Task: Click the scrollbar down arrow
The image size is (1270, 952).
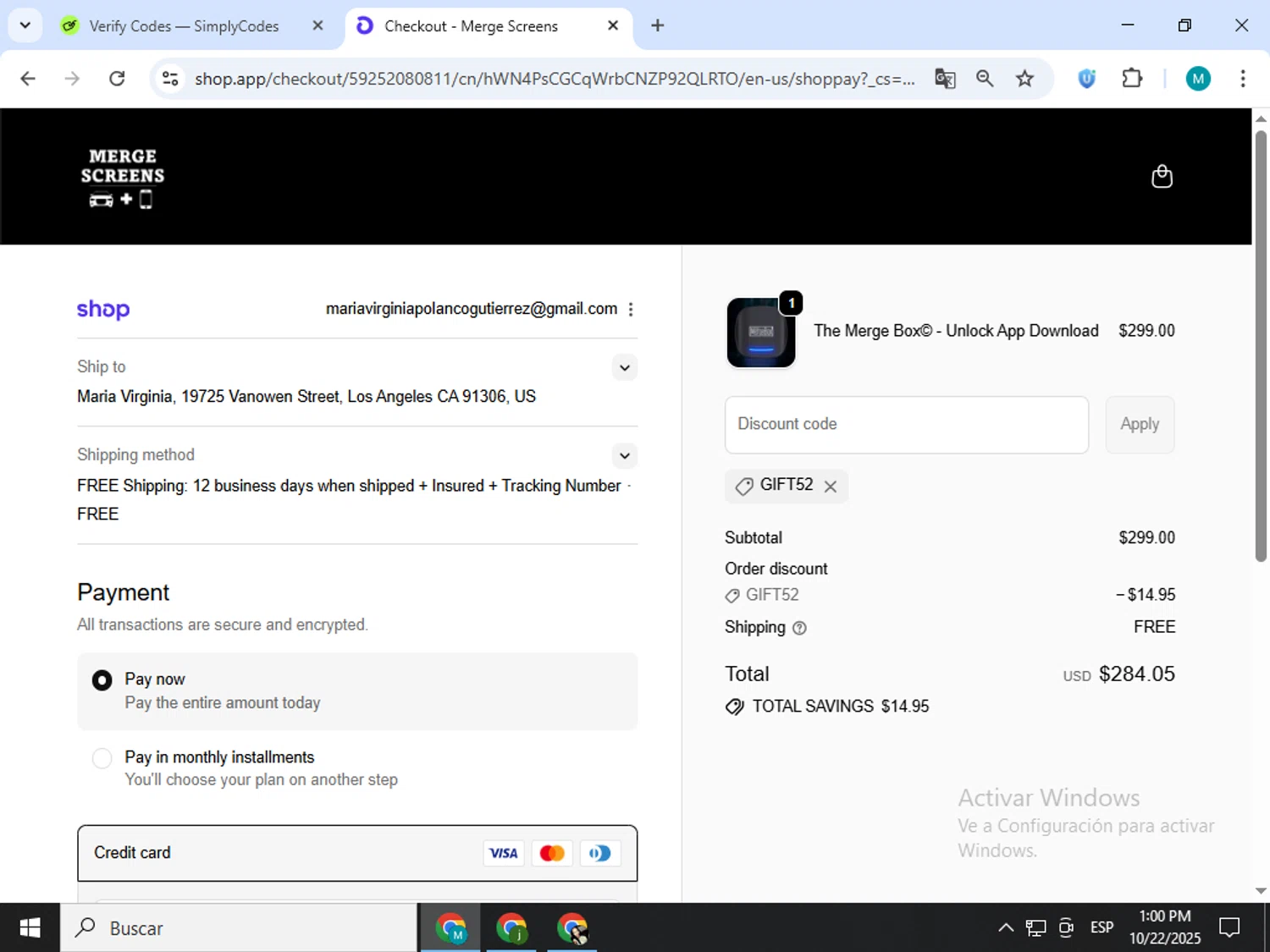Action: pos(1261,891)
